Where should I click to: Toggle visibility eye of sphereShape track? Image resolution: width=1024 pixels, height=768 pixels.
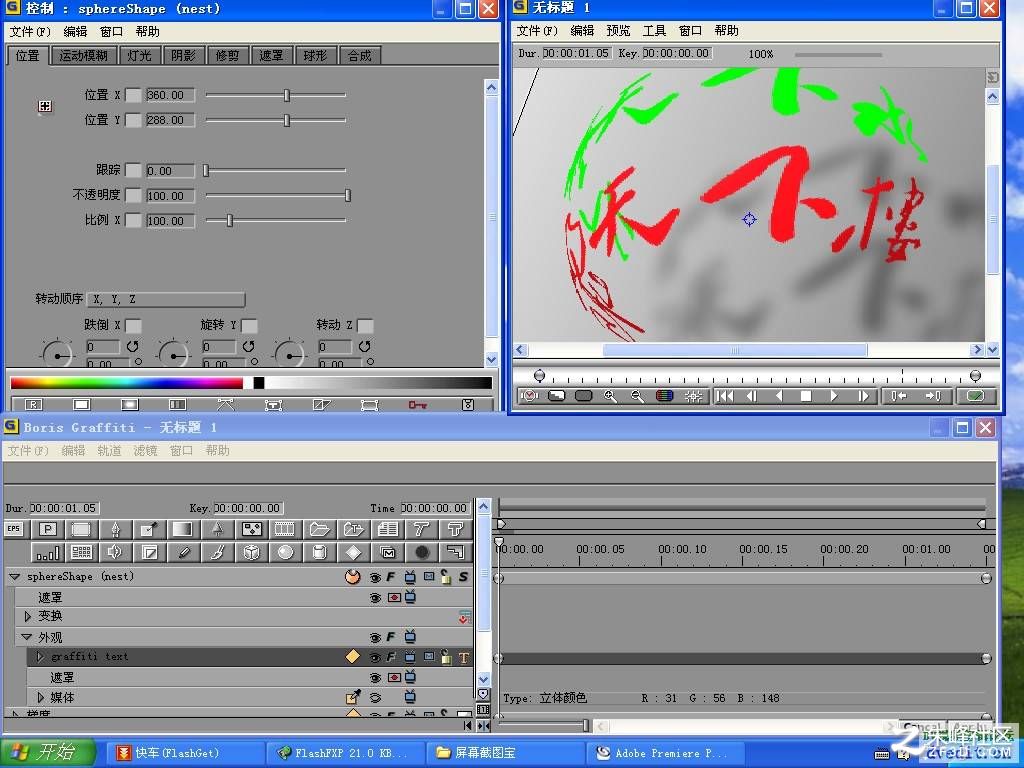(x=375, y=577)
